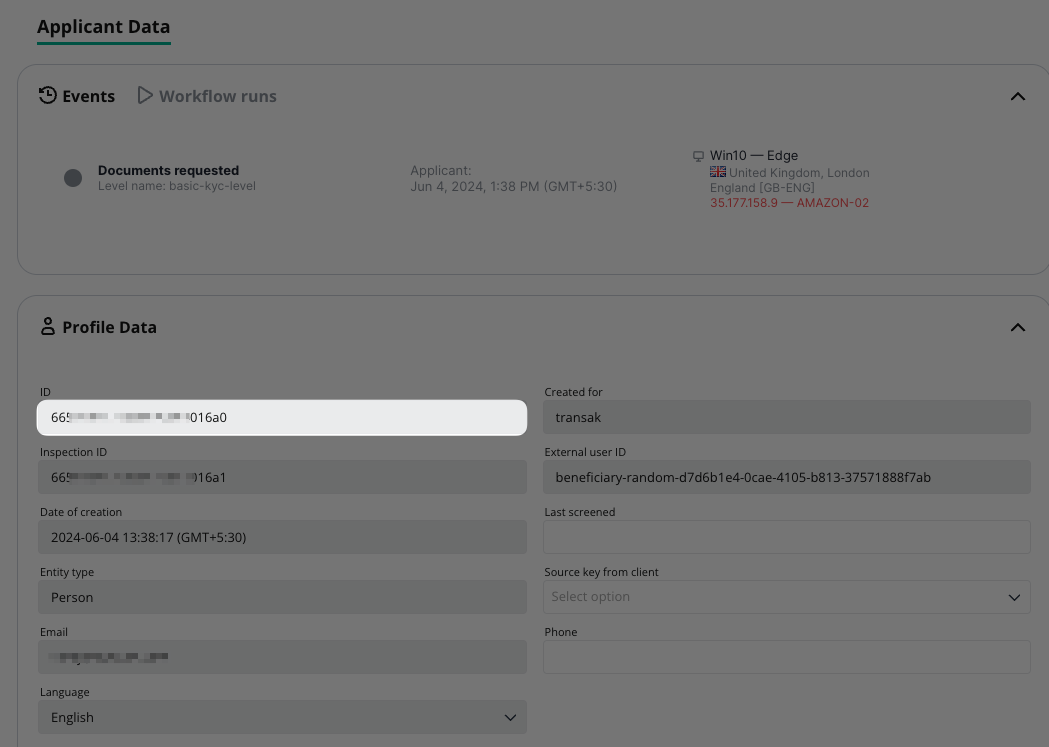The height and width of the screenshot is (747, 1049).
Task: Click the Profile Data person icon
Action: 47,327
